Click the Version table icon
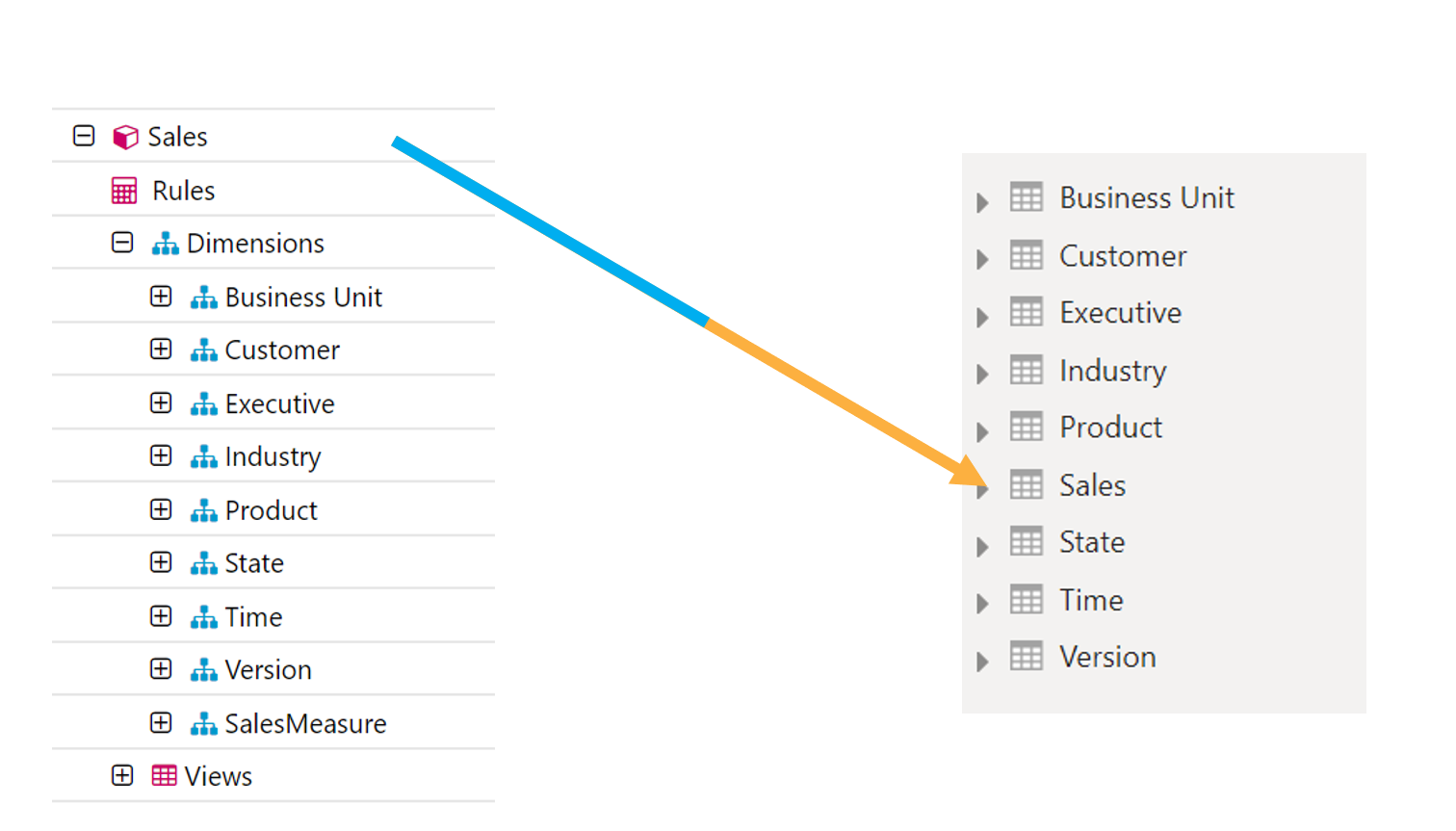The height and width of the screenshot is (831, 1456). 1026,657
